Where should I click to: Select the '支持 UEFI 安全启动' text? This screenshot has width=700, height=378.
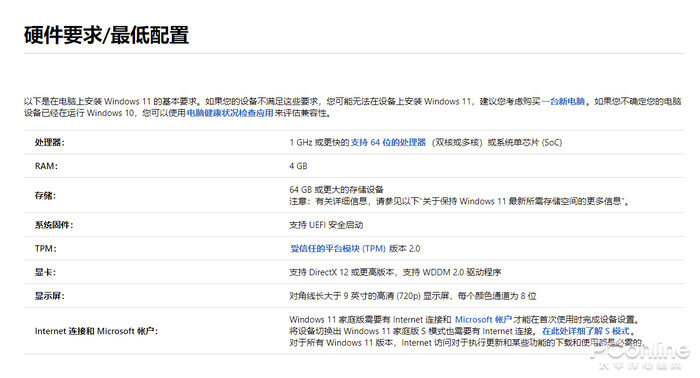pos(326,225)
